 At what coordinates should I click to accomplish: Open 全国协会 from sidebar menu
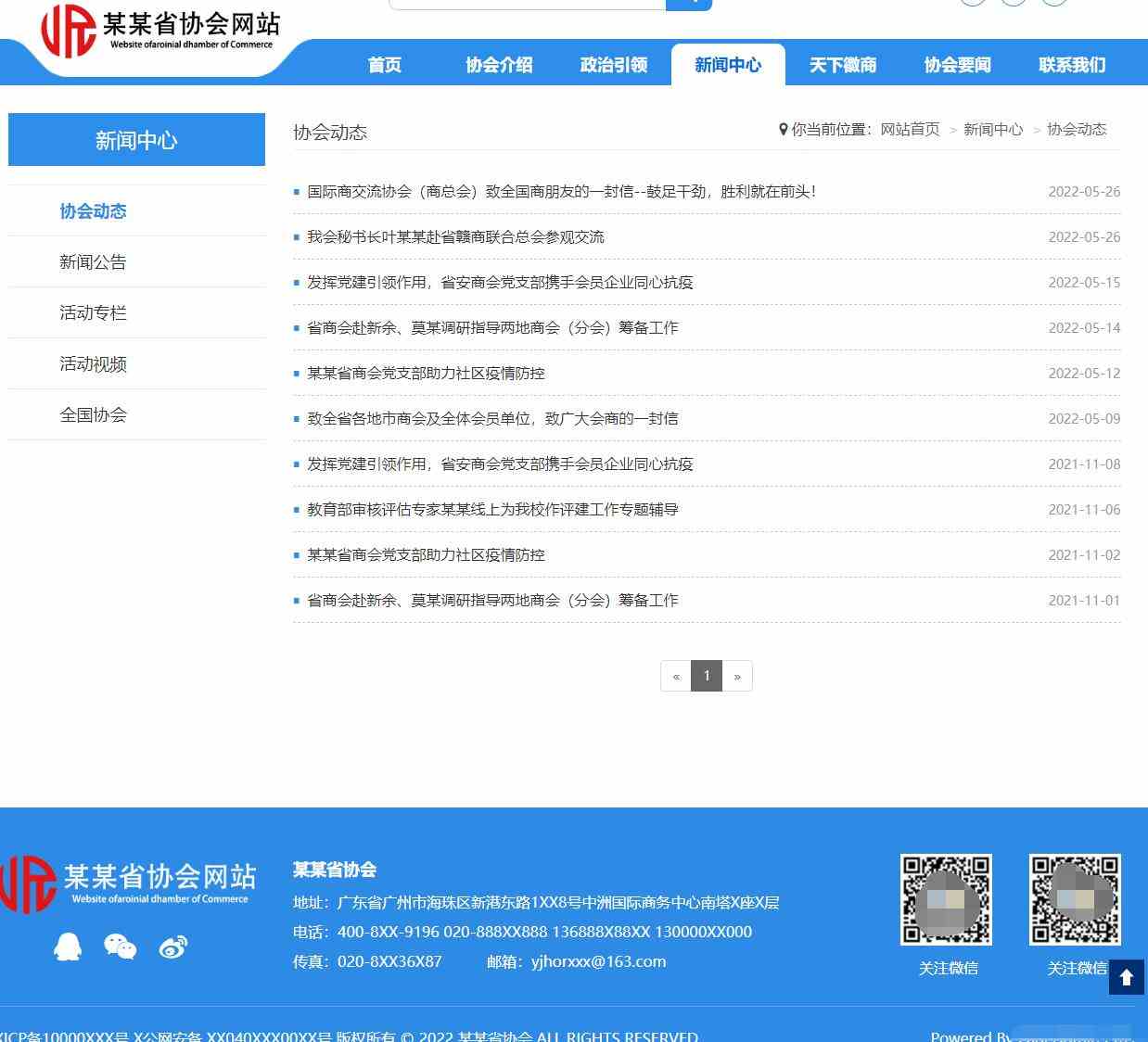coord(93,415)
